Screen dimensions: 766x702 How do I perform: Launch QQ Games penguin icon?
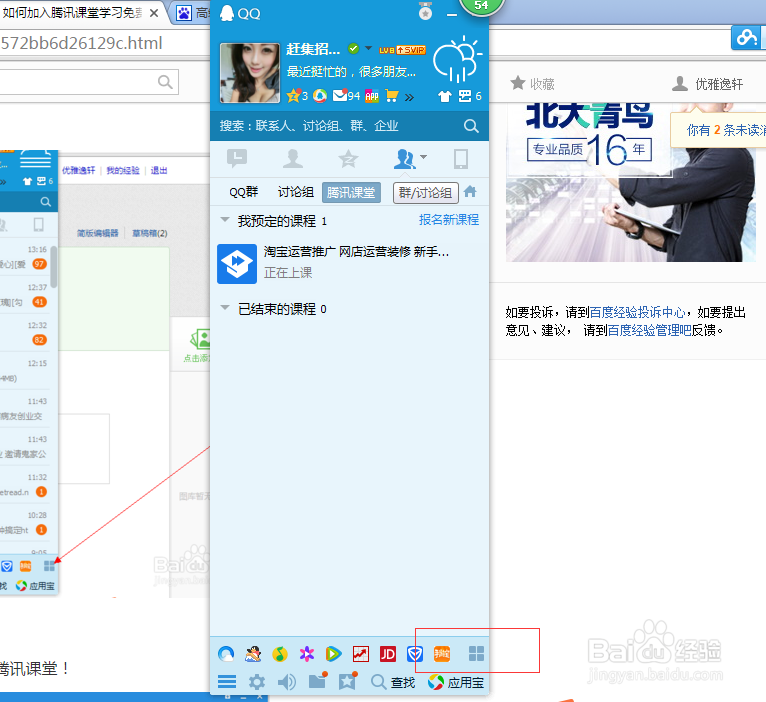click(x=253, y=654)
